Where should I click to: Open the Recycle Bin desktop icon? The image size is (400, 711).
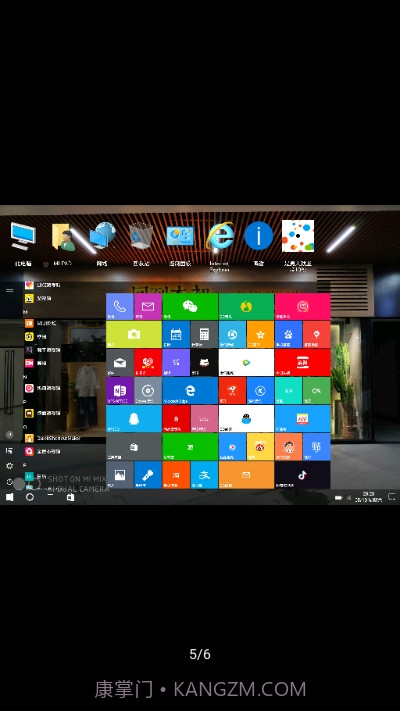click(141, 243)
